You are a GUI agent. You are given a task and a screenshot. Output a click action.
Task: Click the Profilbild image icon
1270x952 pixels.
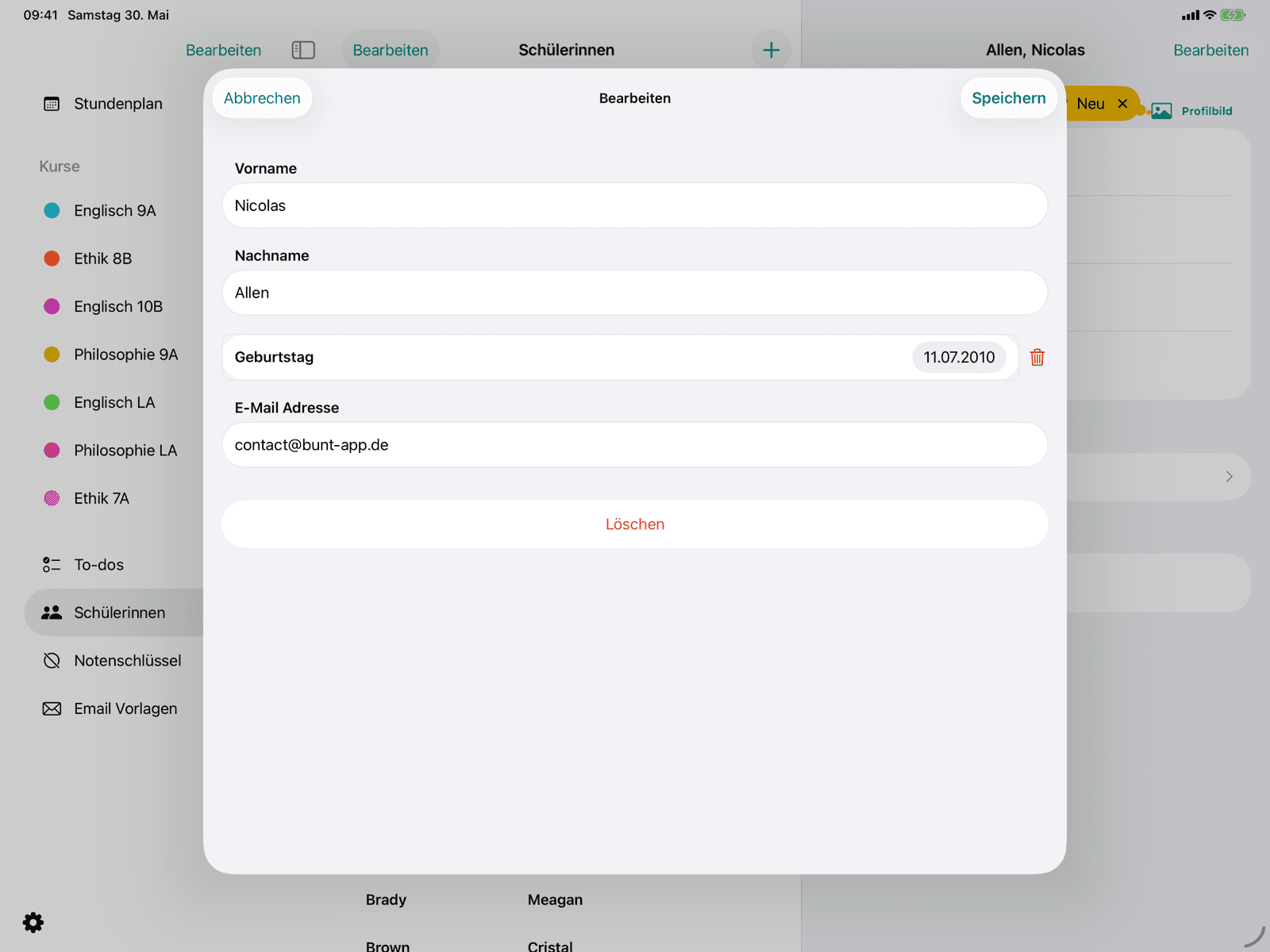pos(1161,111)
